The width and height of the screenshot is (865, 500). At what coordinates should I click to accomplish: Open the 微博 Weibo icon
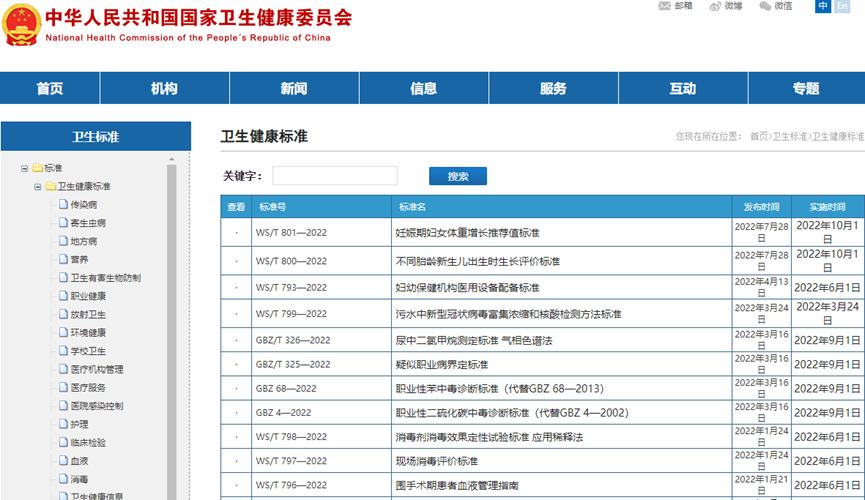715,6
